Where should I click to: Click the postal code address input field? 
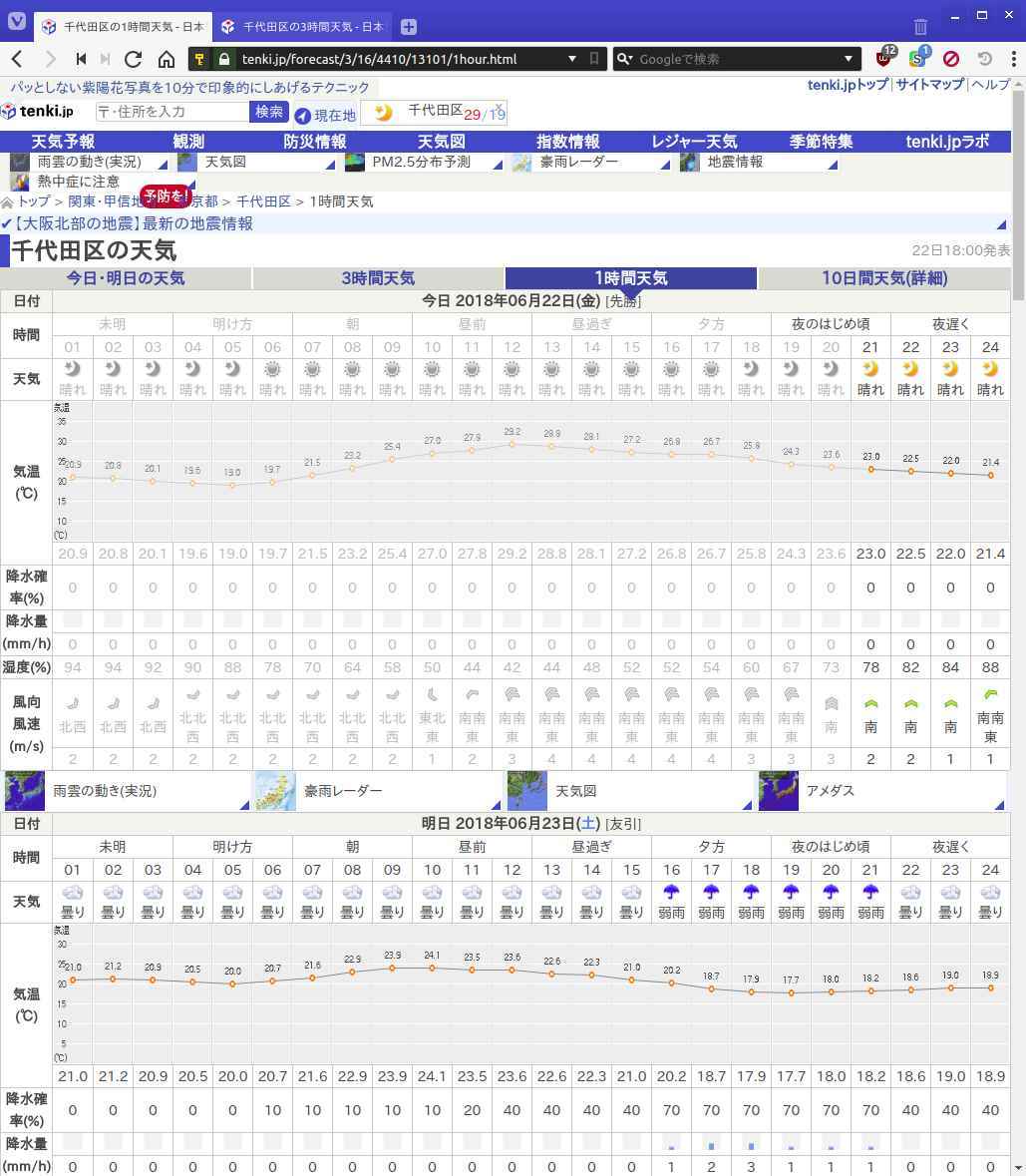[172, 112]
